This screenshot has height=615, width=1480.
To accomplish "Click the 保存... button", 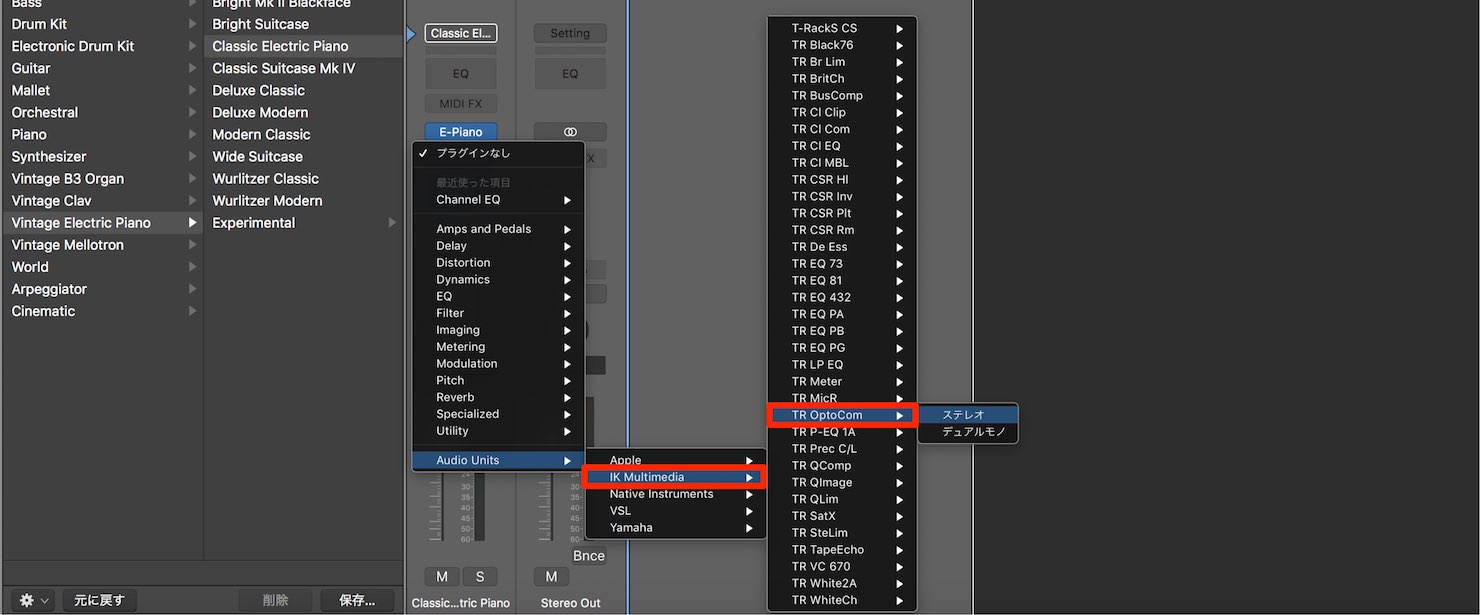I will pos(357,600).
